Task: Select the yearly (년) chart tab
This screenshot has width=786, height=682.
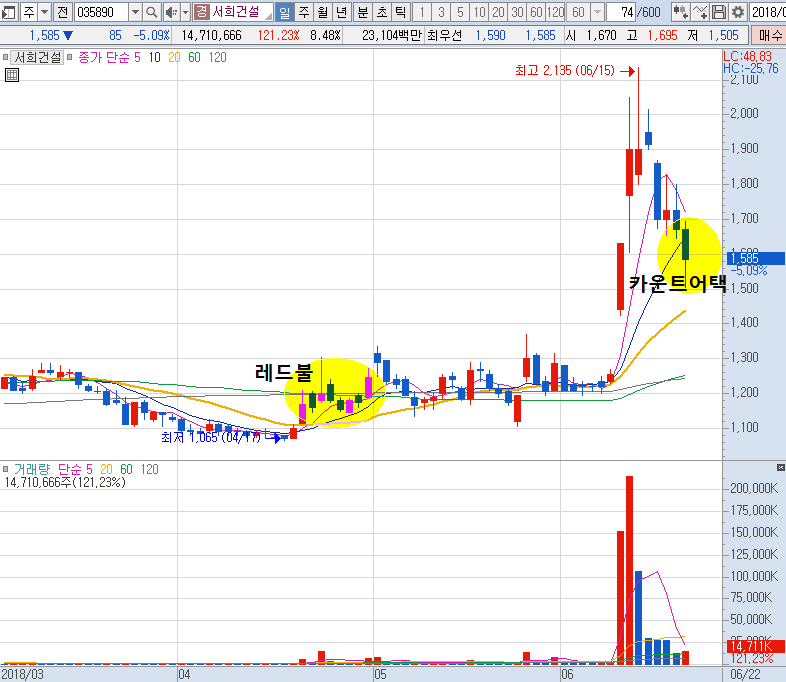Action: click(341, 12)
